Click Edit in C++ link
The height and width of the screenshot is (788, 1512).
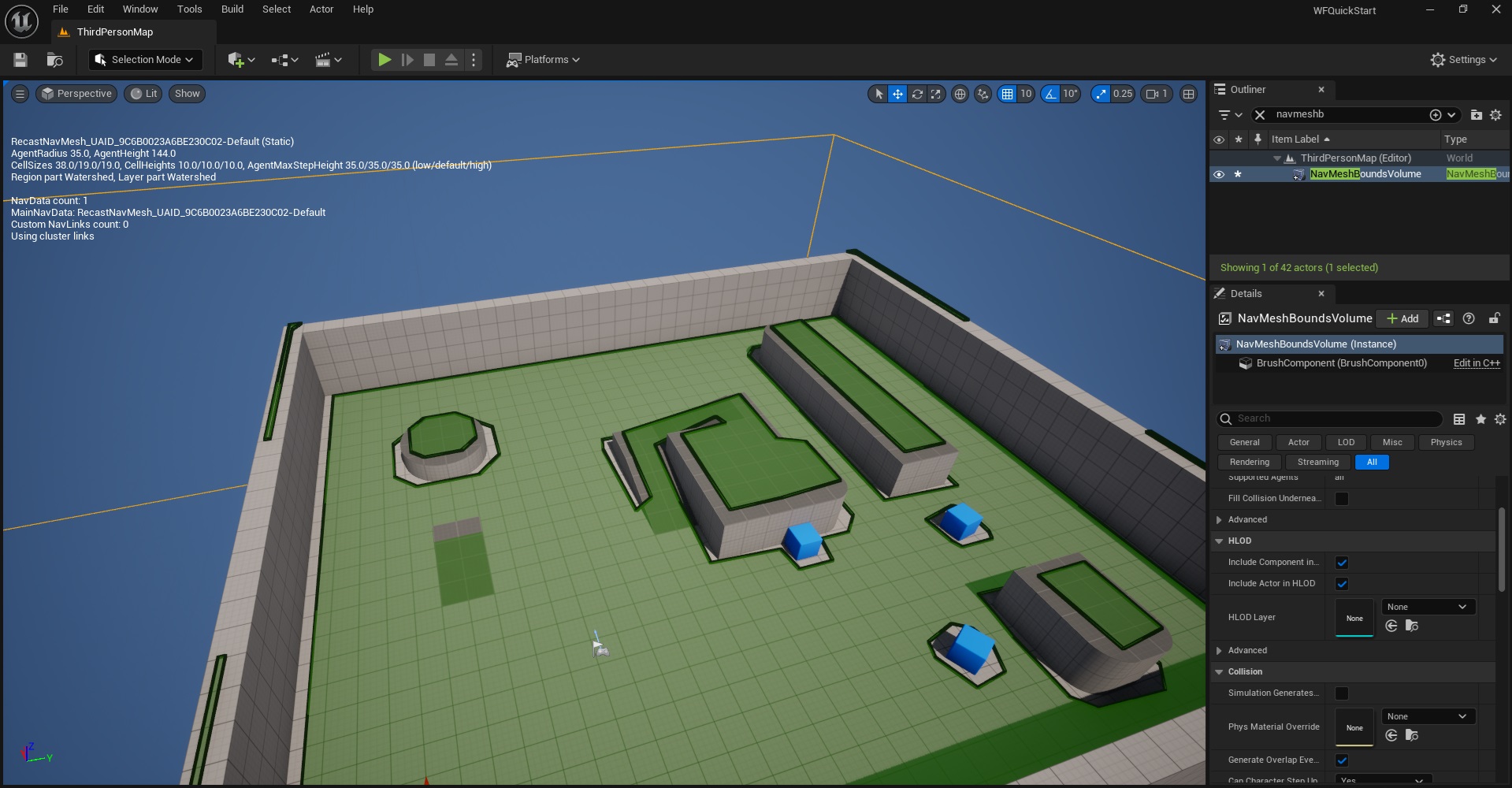click(x=1477, y=363)
